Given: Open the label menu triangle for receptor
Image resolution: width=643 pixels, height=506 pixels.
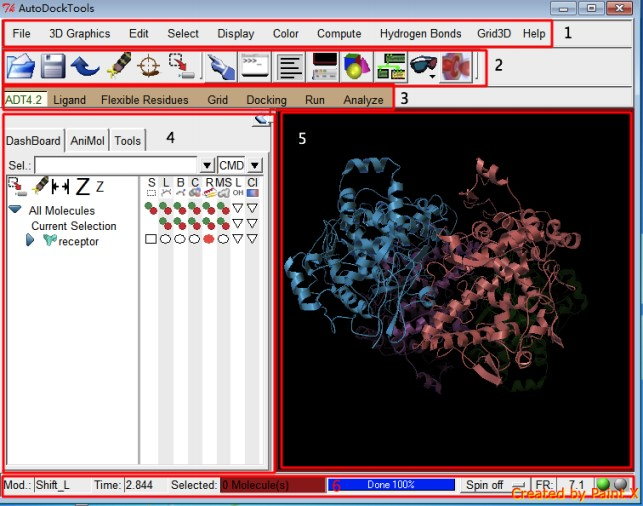Looking at the screenshot, I should pos(238,239).
